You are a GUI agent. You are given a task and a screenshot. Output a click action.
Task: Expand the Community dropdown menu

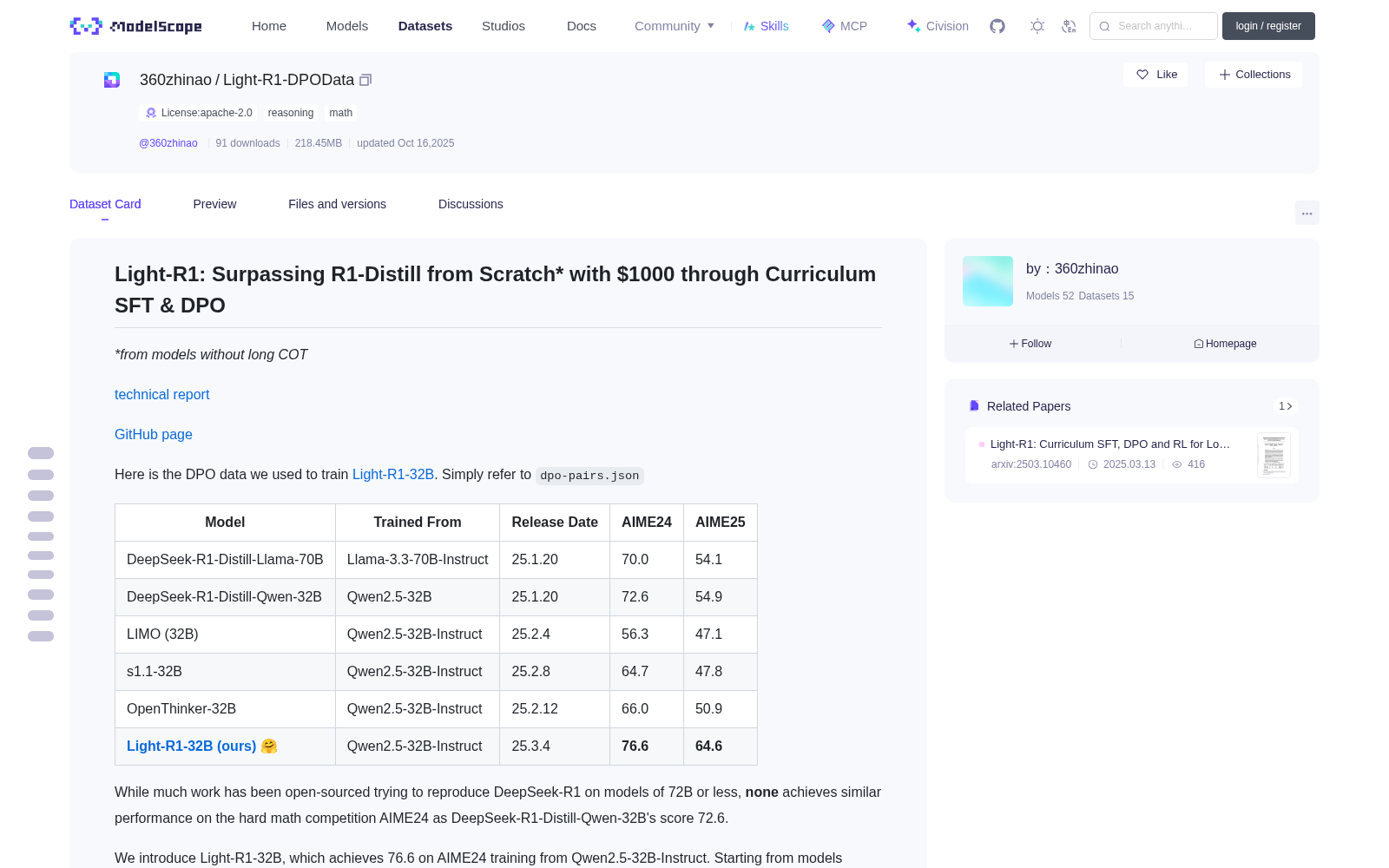pos(675,26)
